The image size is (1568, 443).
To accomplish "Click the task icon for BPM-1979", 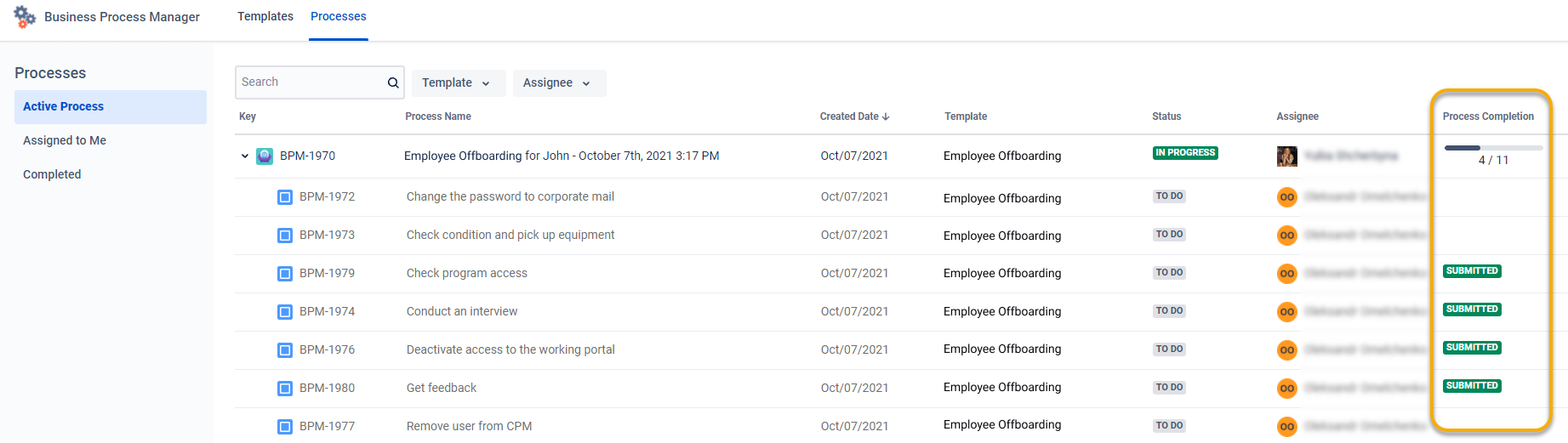I will coord(285,274).
